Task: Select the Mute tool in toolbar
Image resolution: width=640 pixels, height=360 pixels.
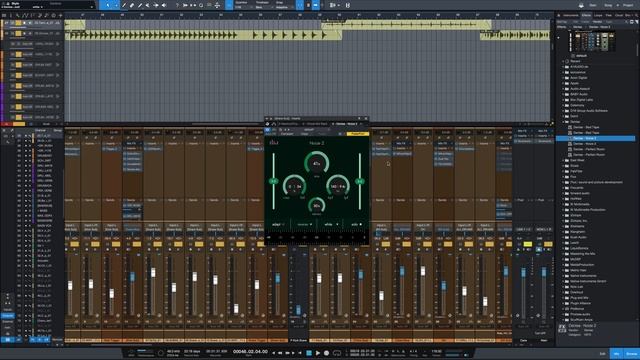Action: point(147,5)
